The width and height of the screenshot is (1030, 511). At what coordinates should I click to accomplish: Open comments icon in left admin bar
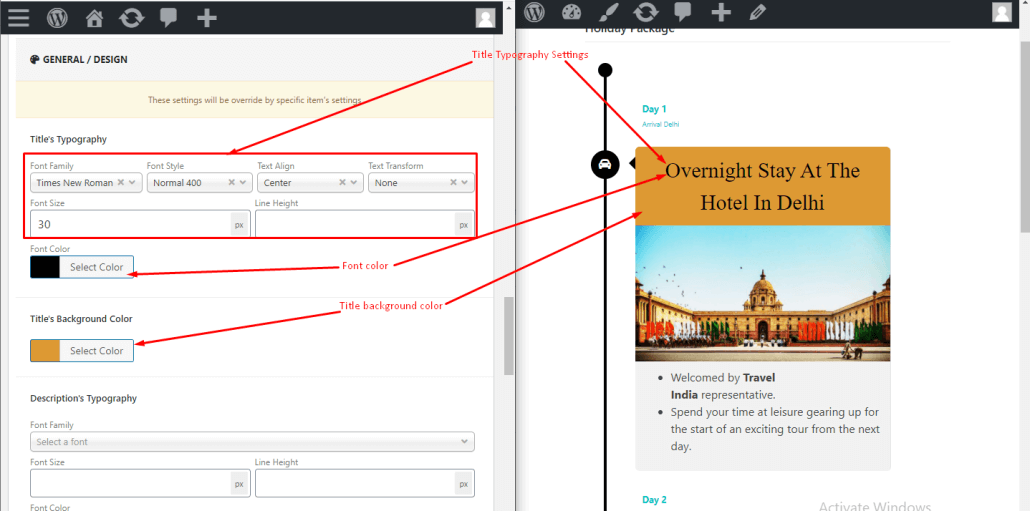point(169,18)
